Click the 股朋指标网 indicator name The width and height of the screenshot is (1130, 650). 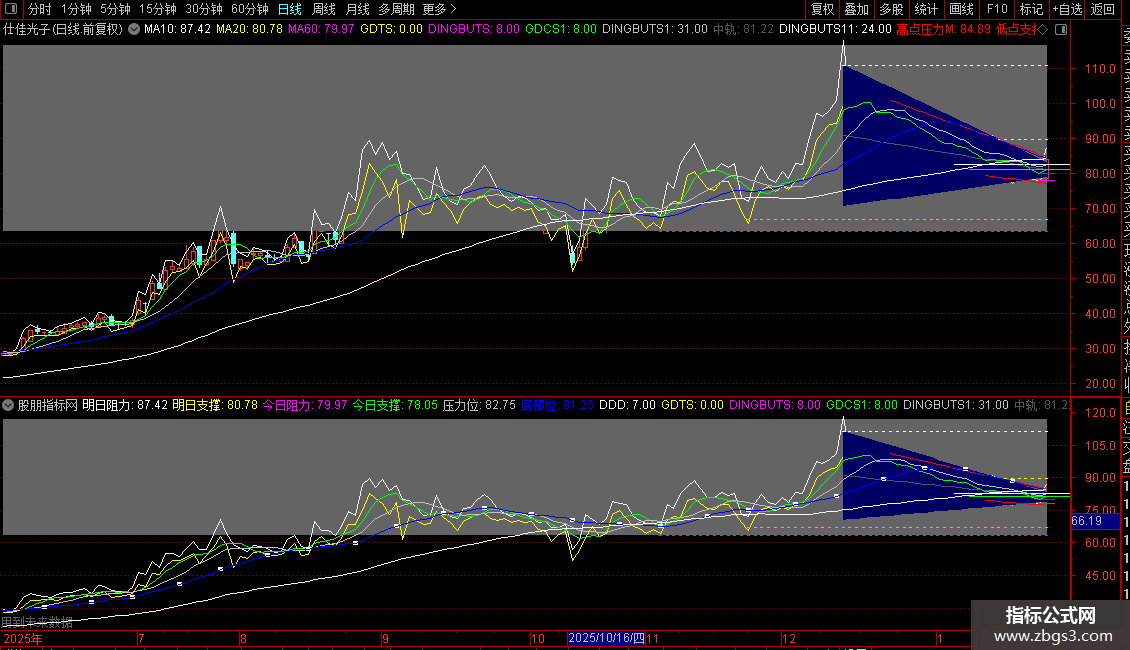point(48,405)
